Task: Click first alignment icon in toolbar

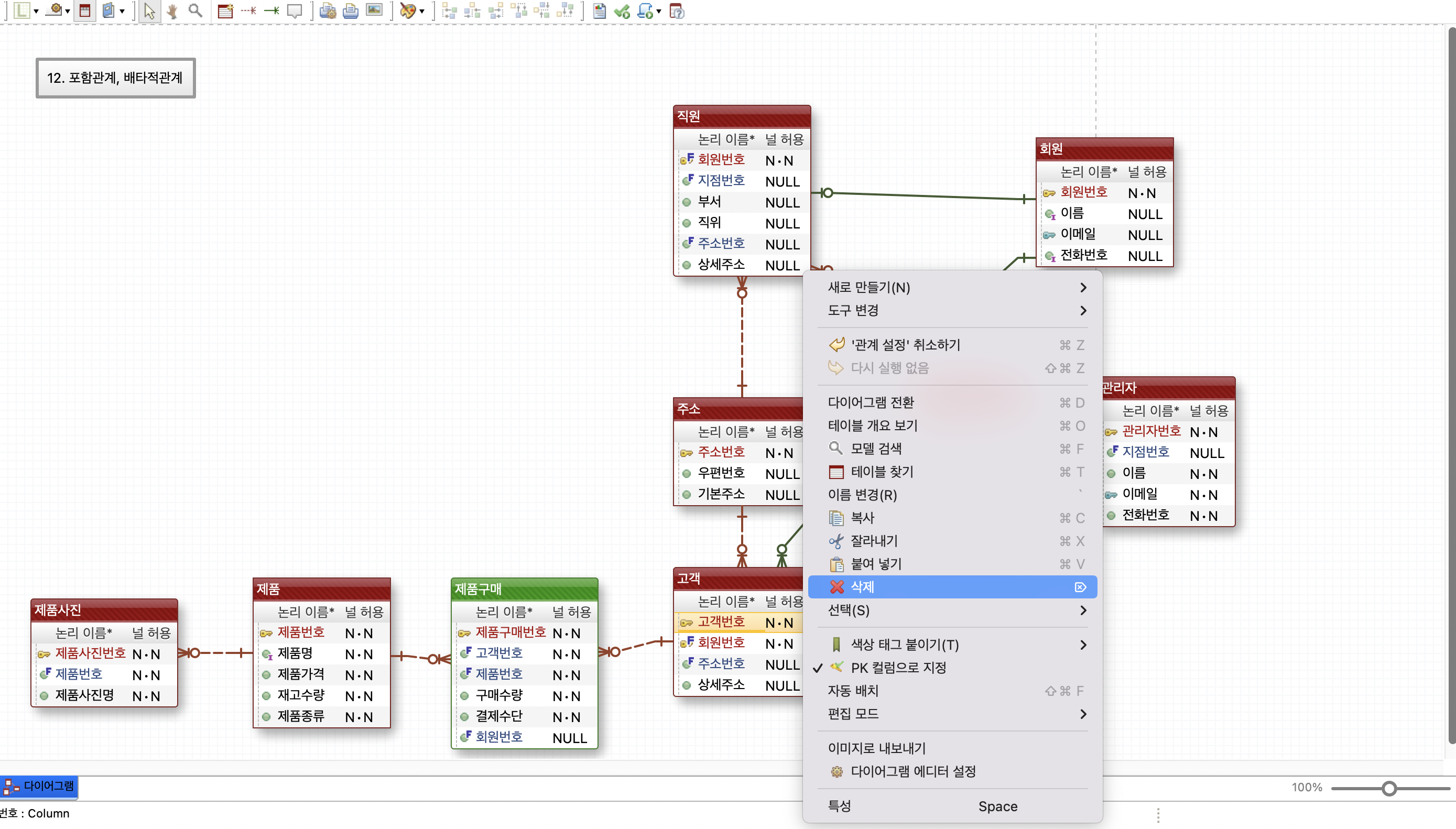Action: [x=449, y=10]
